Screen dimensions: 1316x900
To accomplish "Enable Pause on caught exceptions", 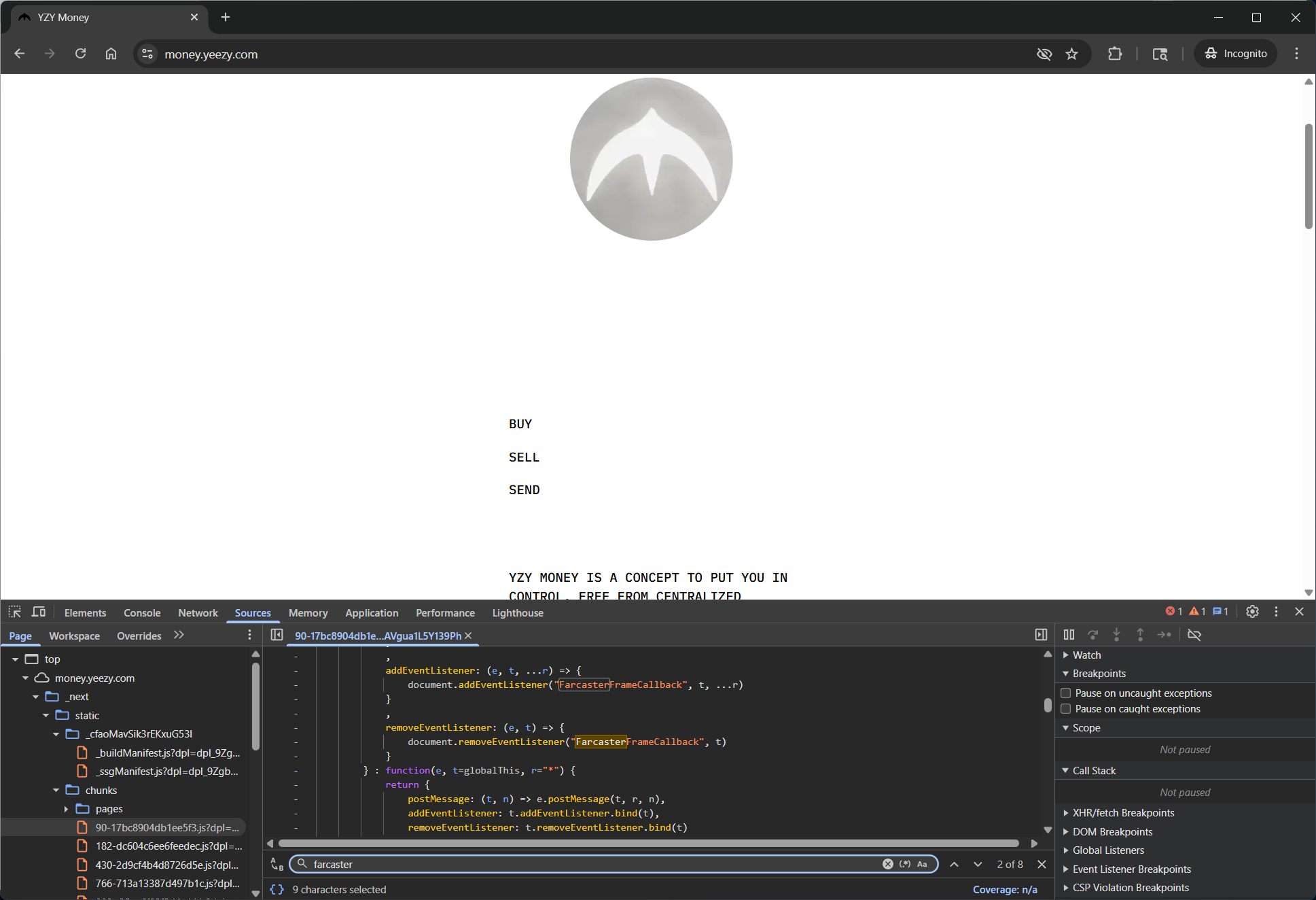I will tap(1066, 708).
